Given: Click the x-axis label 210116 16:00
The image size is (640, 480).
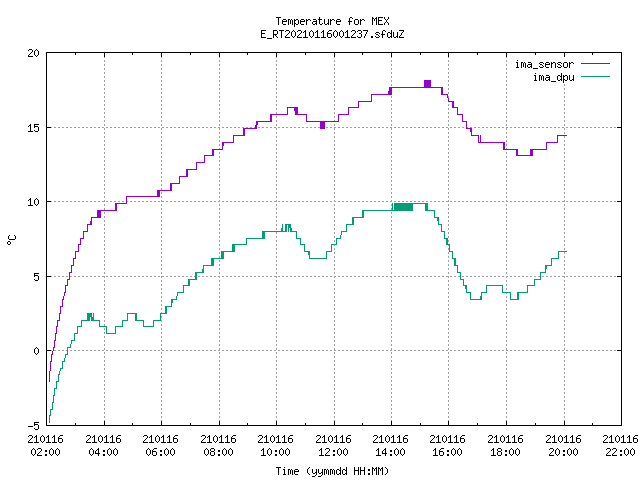Looking at the screenshot, I should coord(448,446).
